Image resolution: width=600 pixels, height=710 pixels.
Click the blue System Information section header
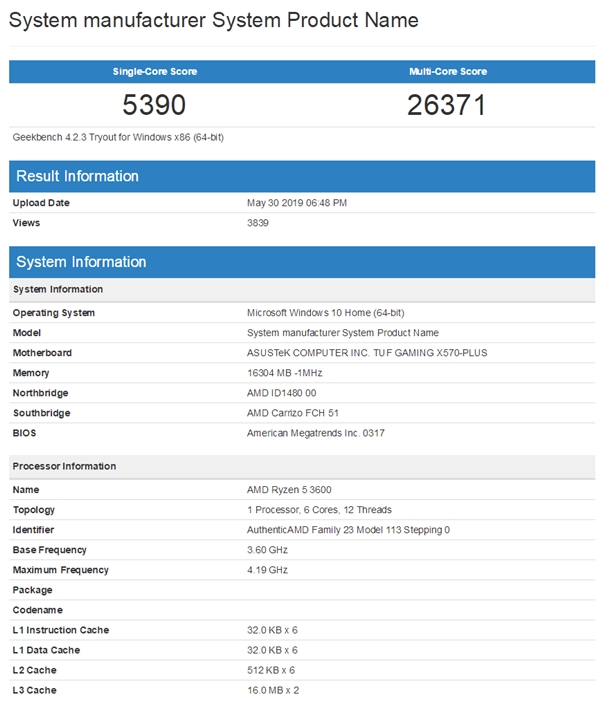(x=81, y=262)
